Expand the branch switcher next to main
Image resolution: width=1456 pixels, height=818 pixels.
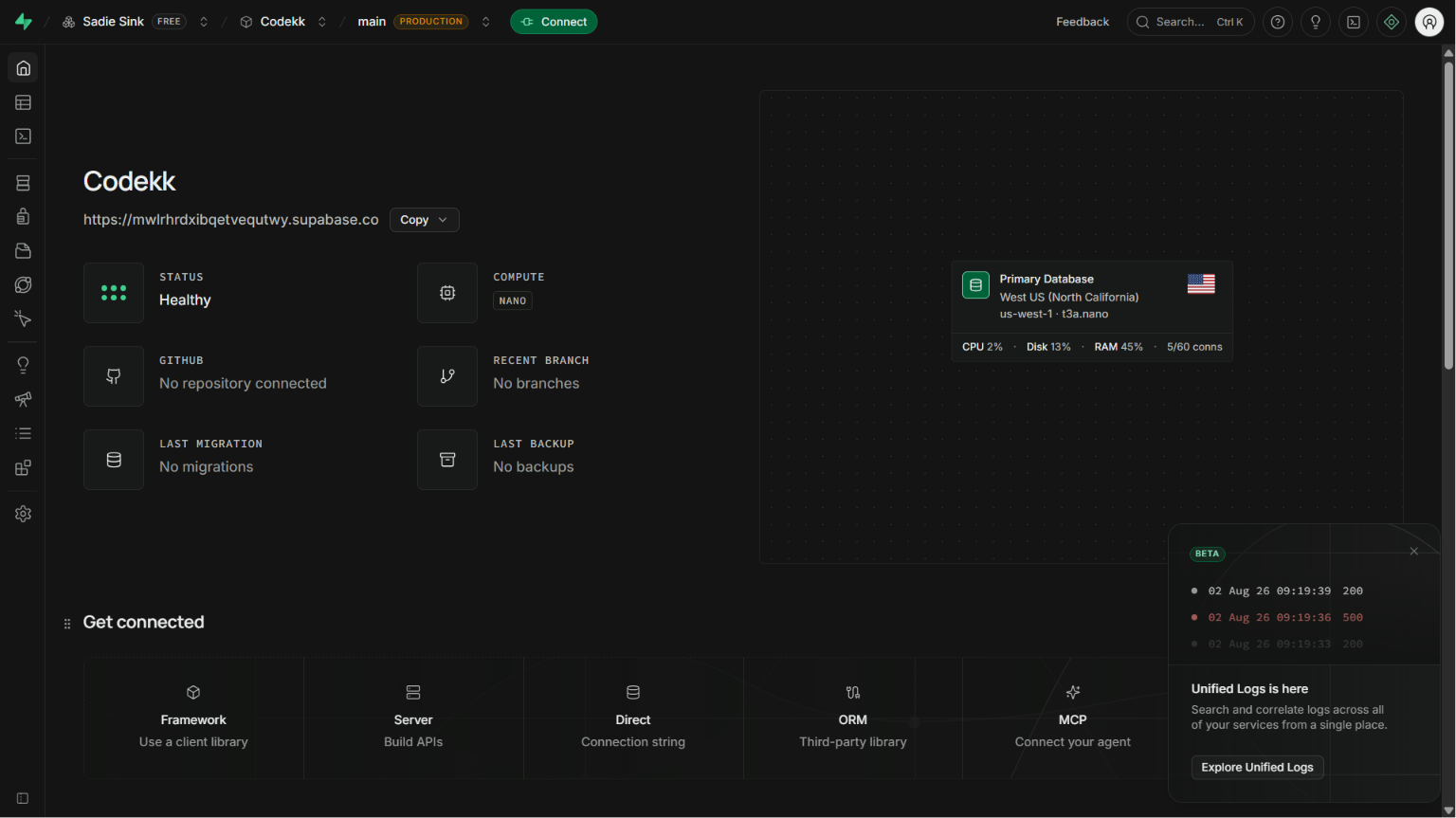pyautogui.click(x=486, y=22)
